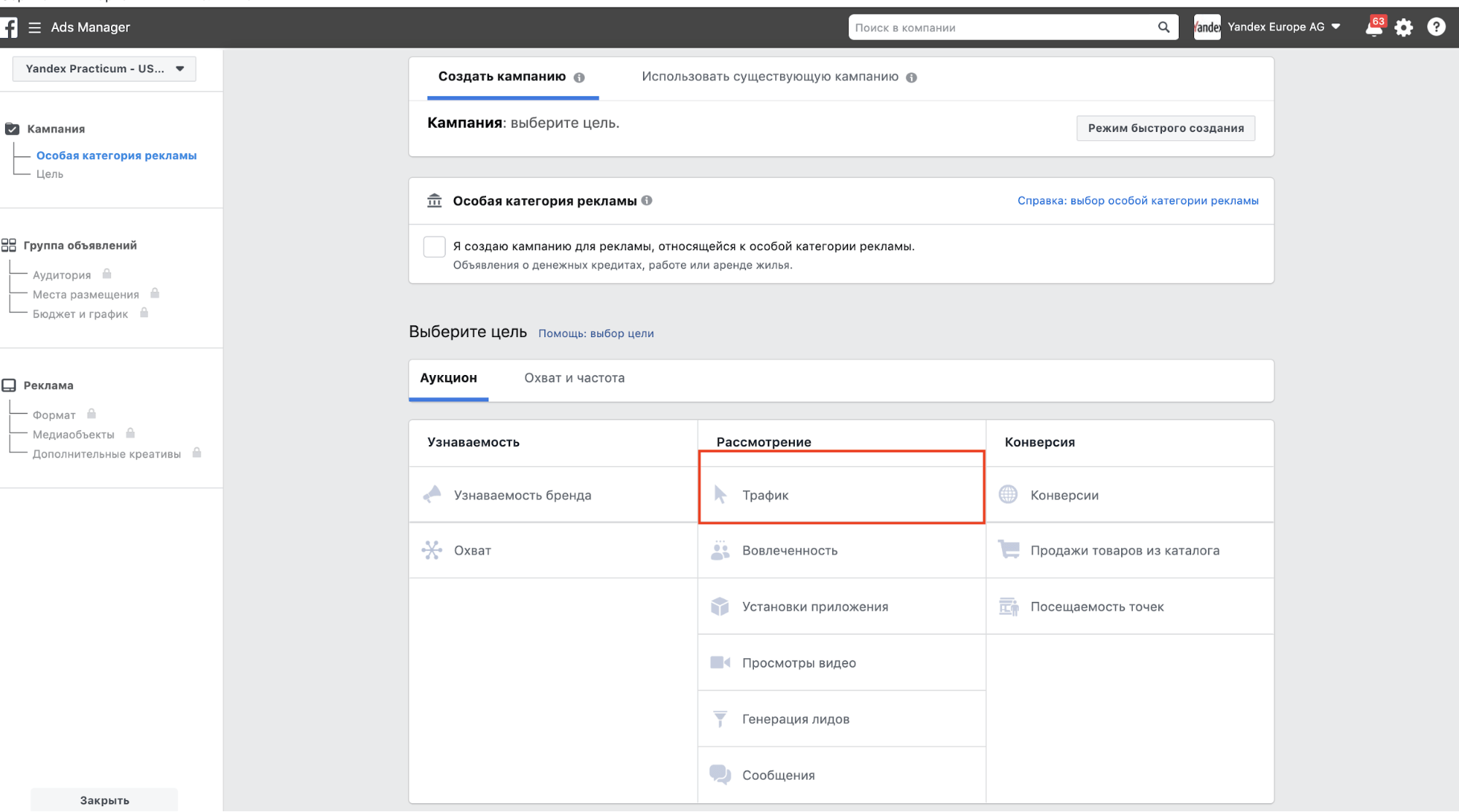Switch to the Охват и частота tab
Screen dimensions: 1459x812
pyautogui.click(x=574, y=378)
